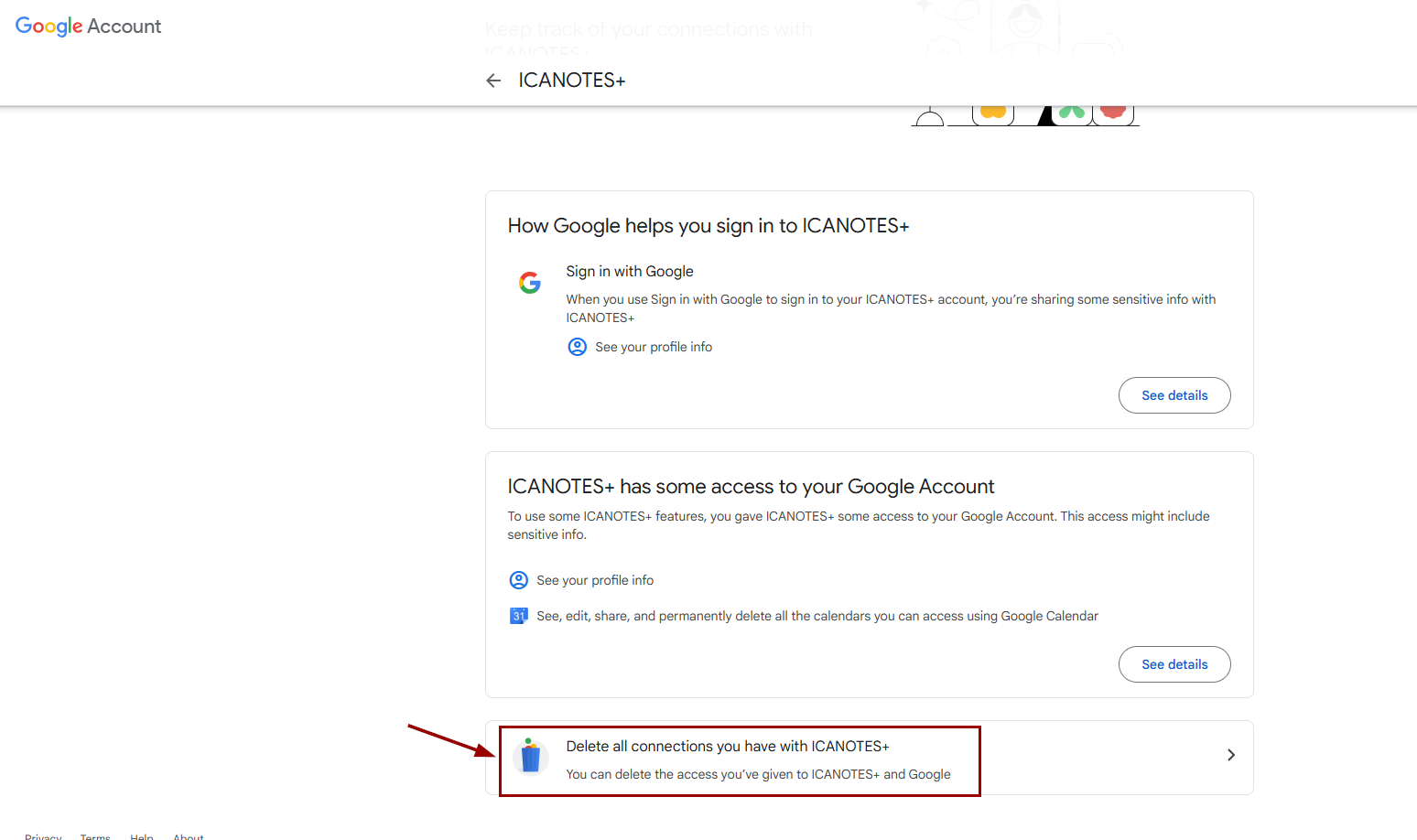Expand the delete connections chevron
Viewport: 1417px width, 840px height.
[x=1231, y=755]
